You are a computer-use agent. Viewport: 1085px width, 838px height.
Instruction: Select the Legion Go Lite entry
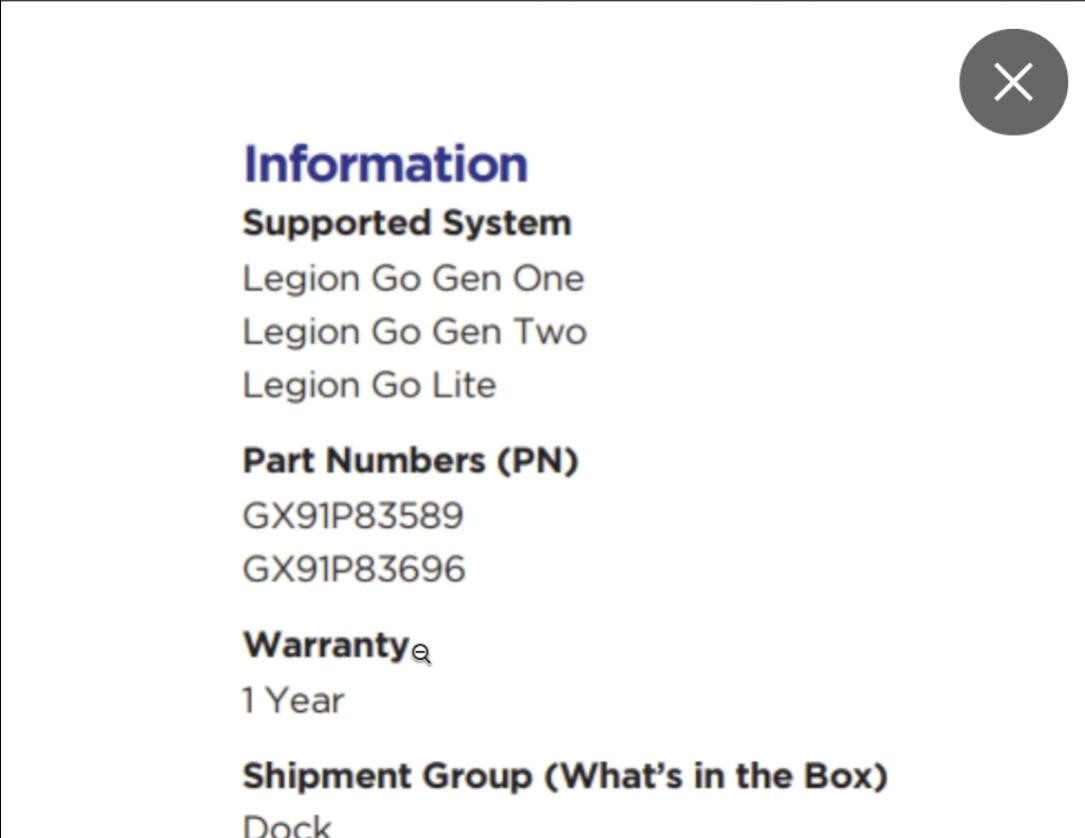[369, 385]
